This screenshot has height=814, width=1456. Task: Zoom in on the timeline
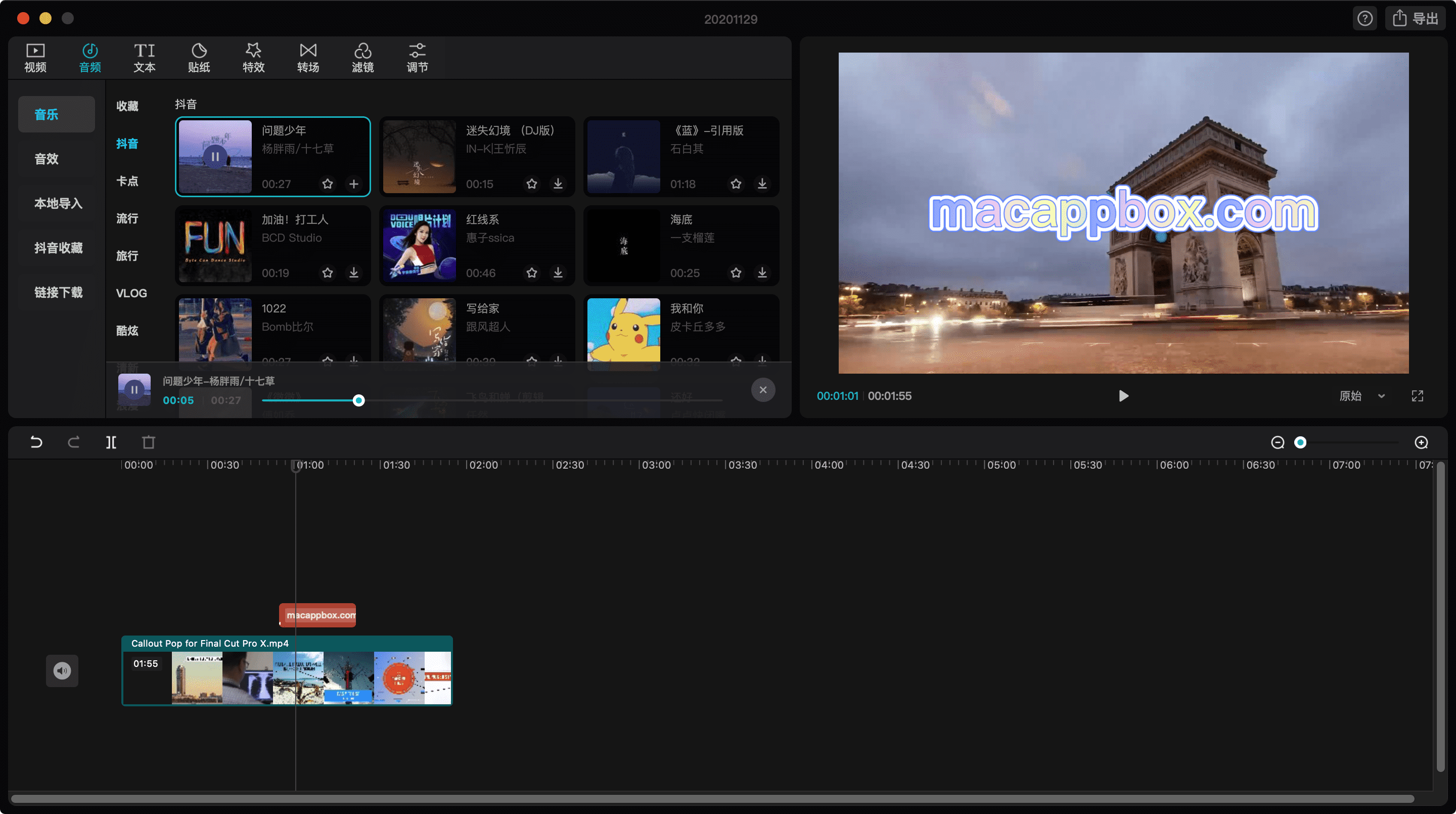click(x=1422, y=442)
